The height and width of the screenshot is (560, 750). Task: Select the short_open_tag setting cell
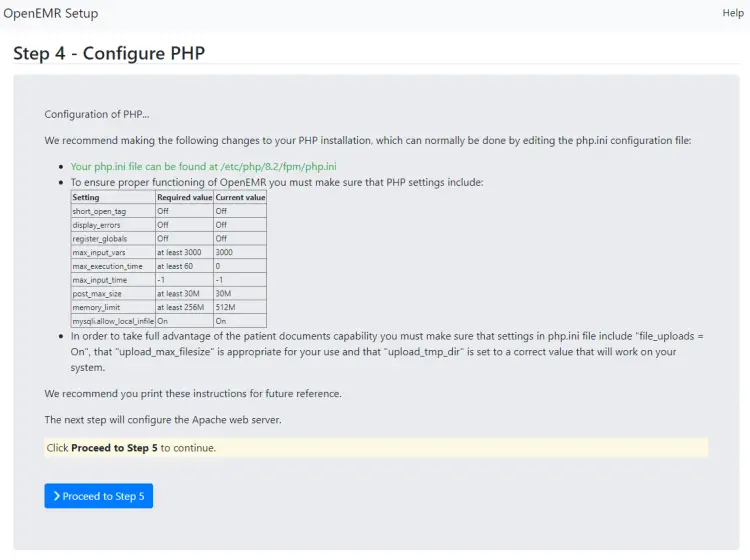point(99,211)
